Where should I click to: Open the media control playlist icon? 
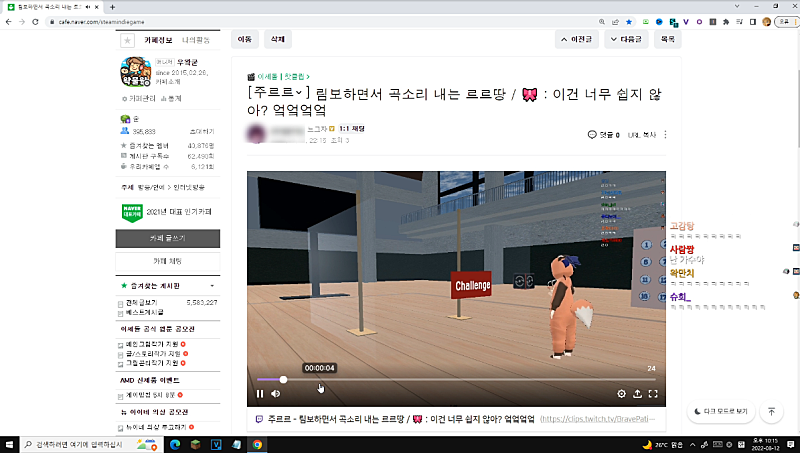[739, 22]
